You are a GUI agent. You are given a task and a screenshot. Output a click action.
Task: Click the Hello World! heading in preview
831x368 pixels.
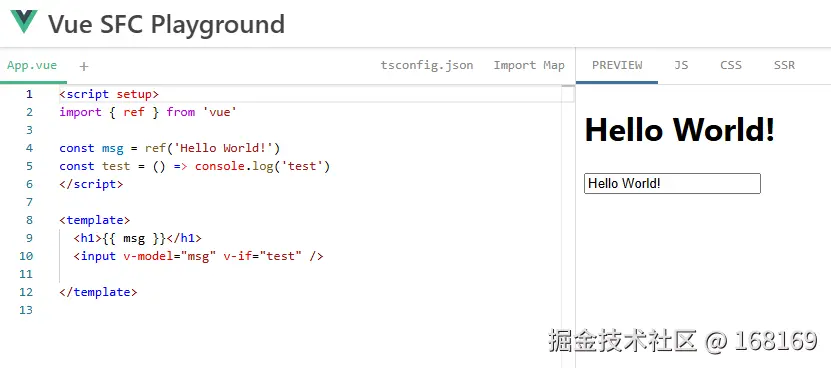tap(679, 129)
